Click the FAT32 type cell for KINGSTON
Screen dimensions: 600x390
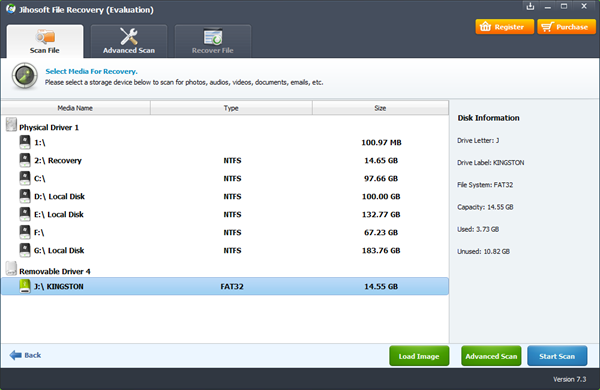point(232,286)
